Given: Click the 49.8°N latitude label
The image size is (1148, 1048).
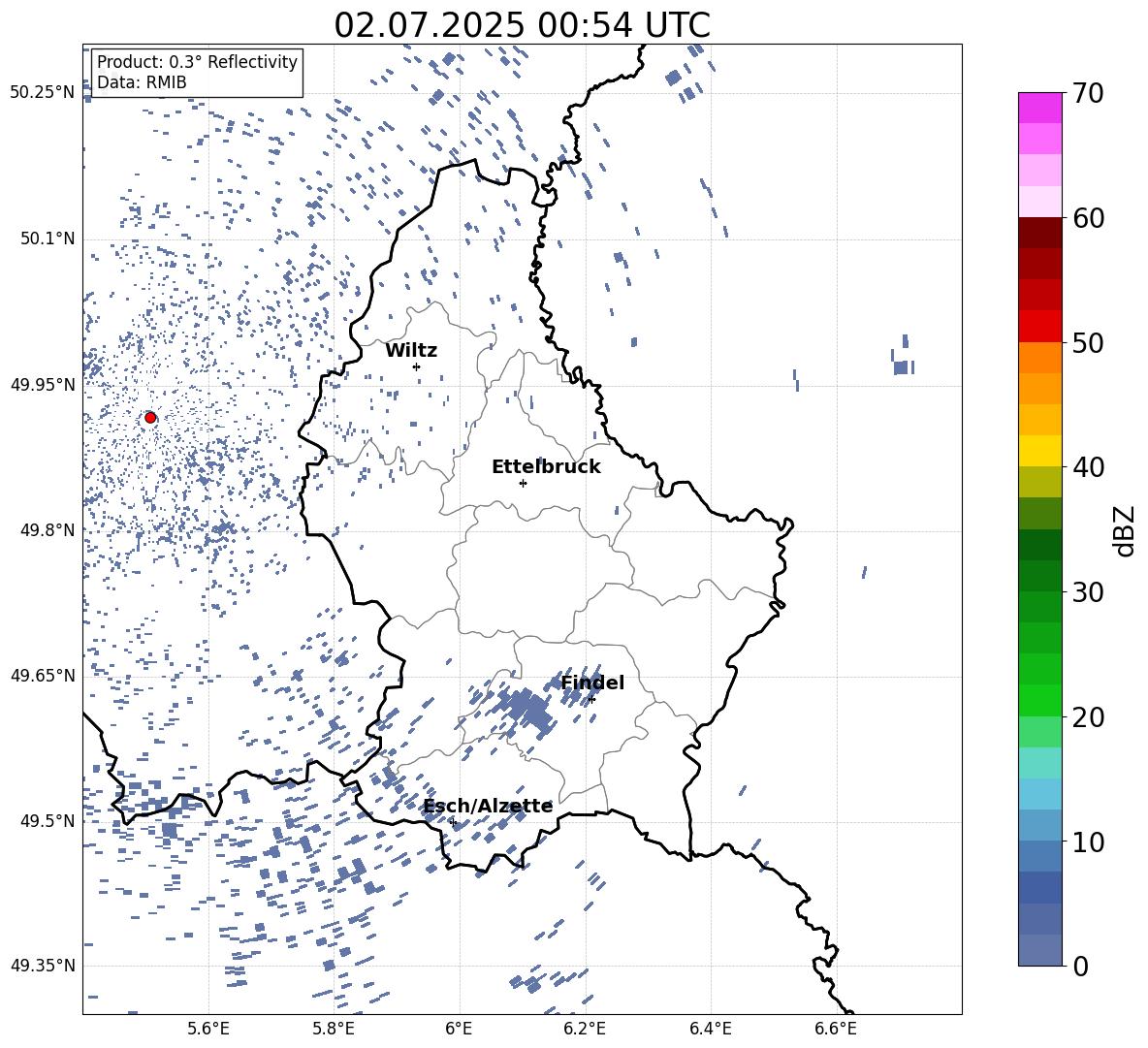Looking at the screenshot, I should 48,530.
